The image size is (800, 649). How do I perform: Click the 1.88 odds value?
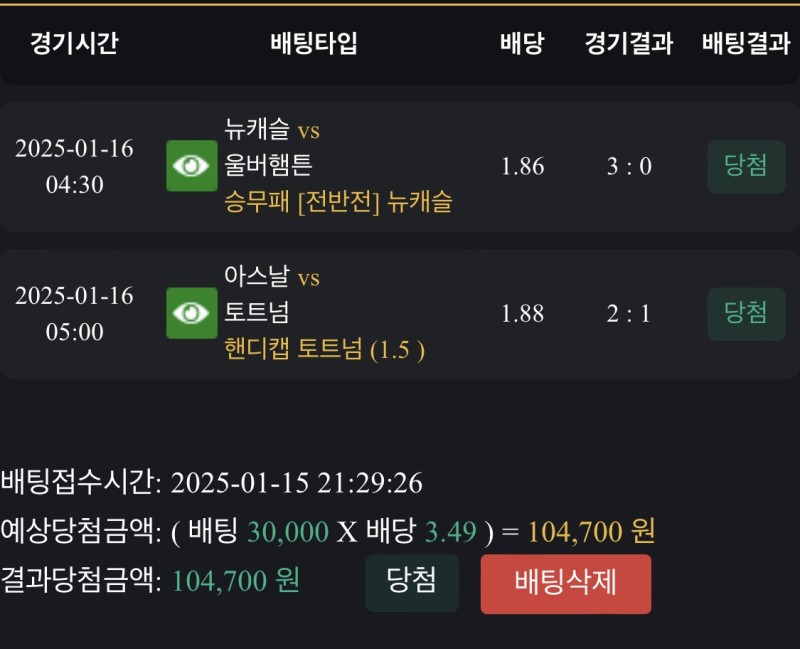522,313
